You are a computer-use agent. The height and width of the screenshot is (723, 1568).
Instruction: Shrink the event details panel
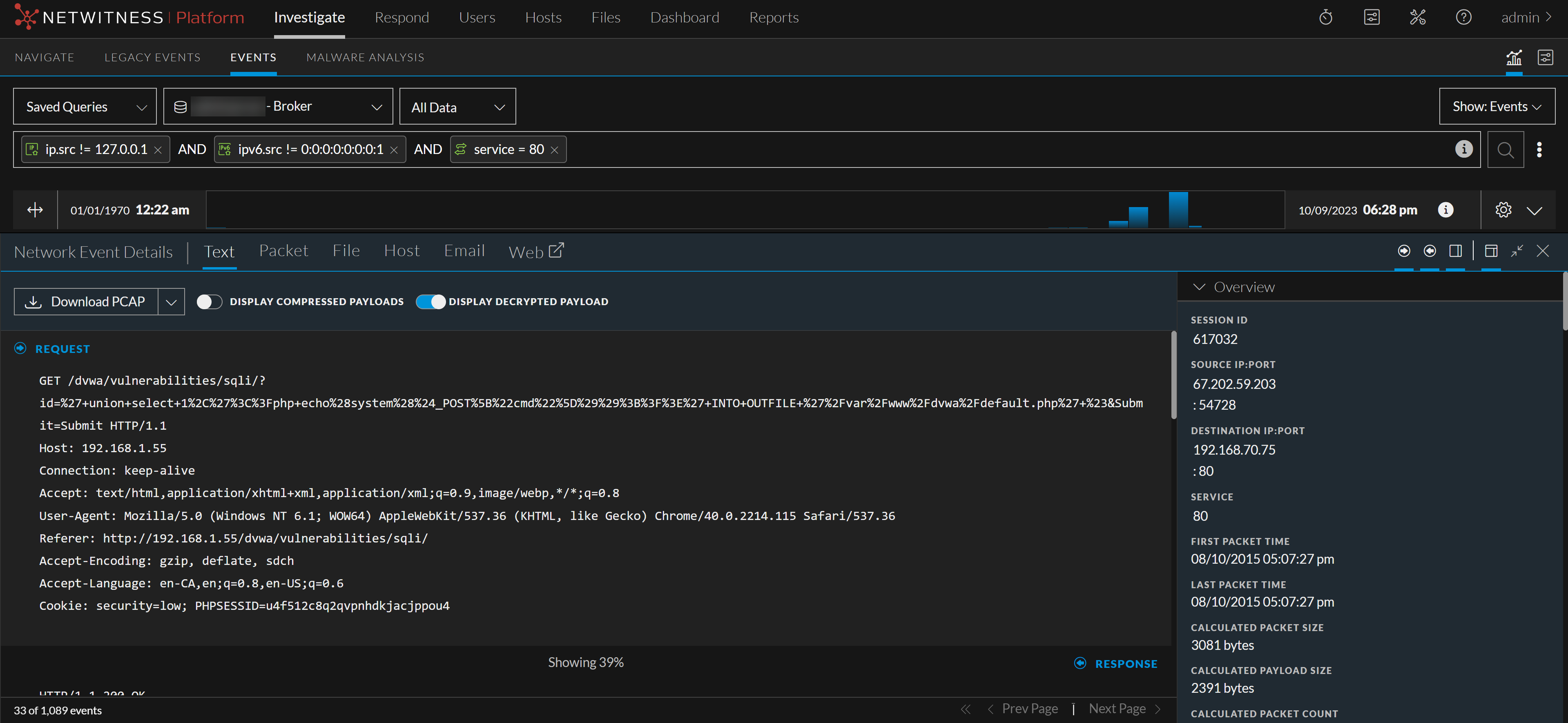pyautogui.click(x=1516, y=251)
